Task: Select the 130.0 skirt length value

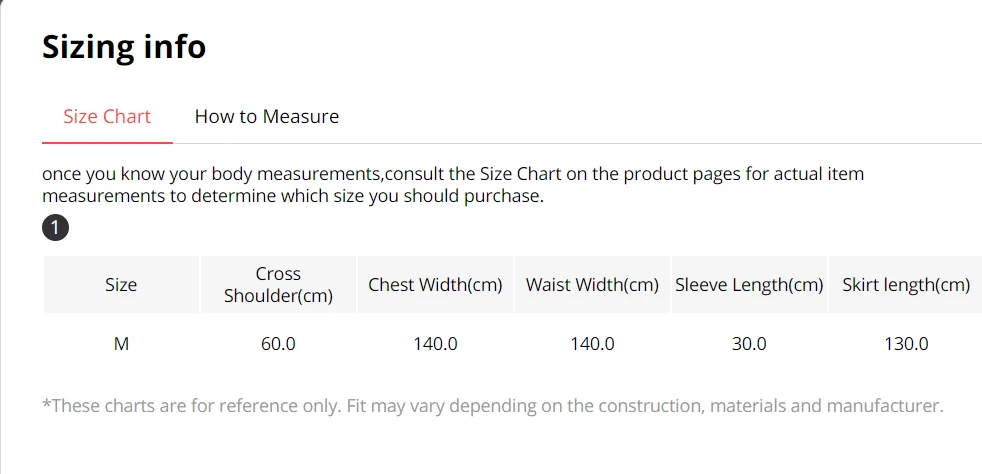Action: pyautogui.click(x=906, y=344)
